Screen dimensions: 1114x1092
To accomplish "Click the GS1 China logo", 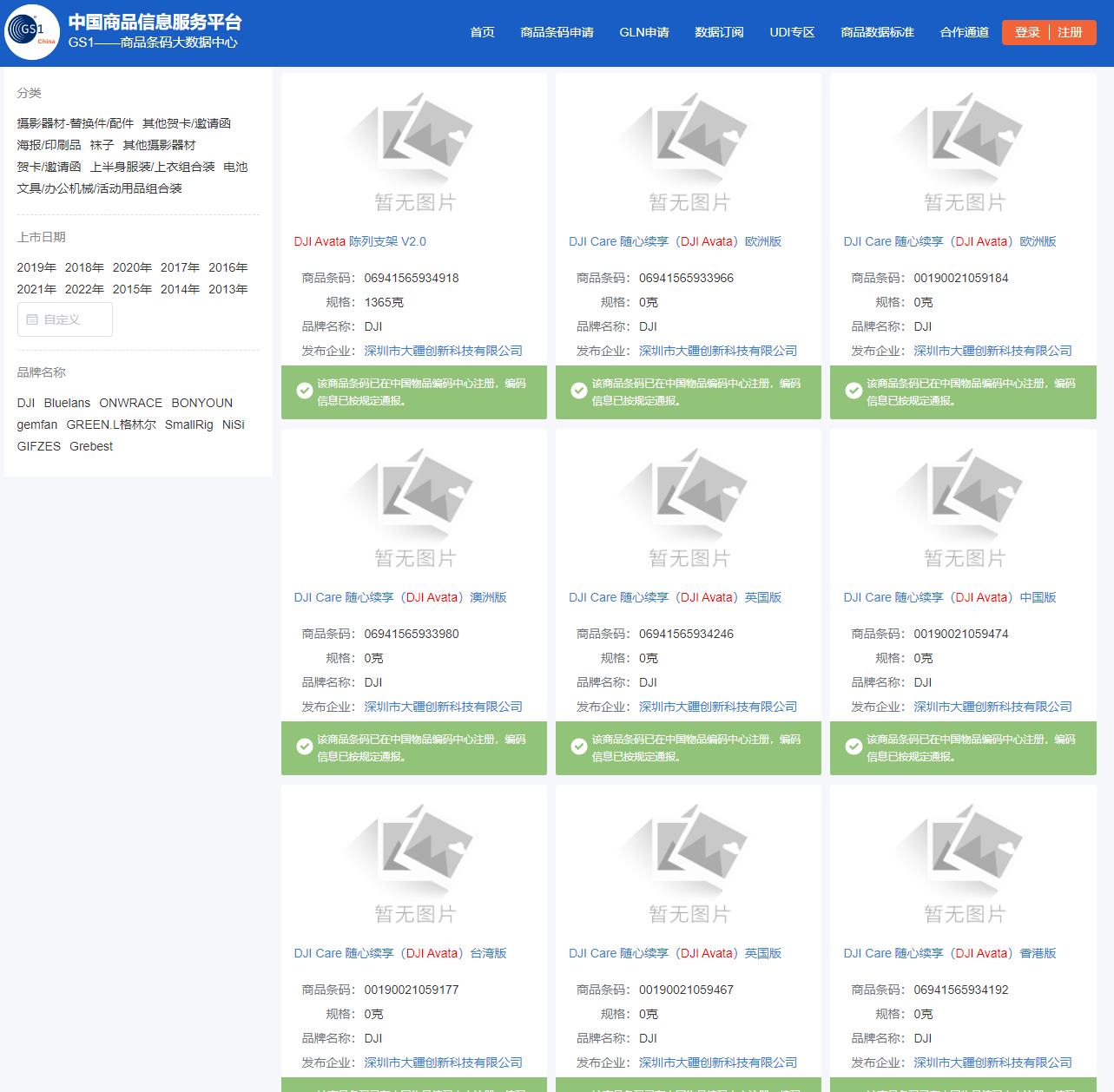I will click(32, 32).
